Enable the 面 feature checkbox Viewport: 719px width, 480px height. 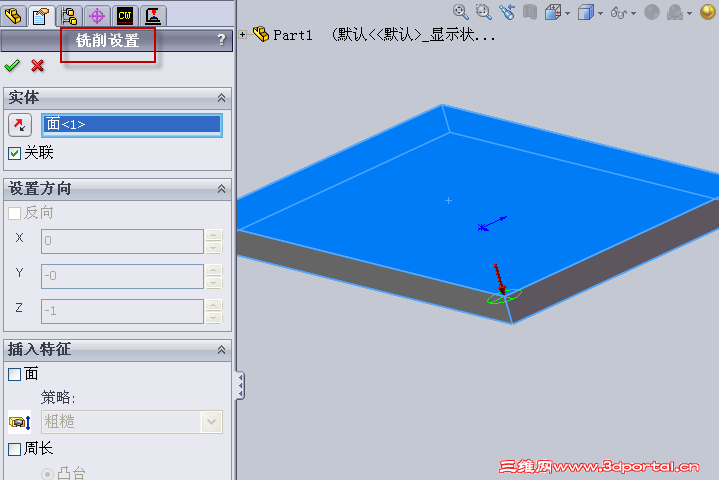15,374
